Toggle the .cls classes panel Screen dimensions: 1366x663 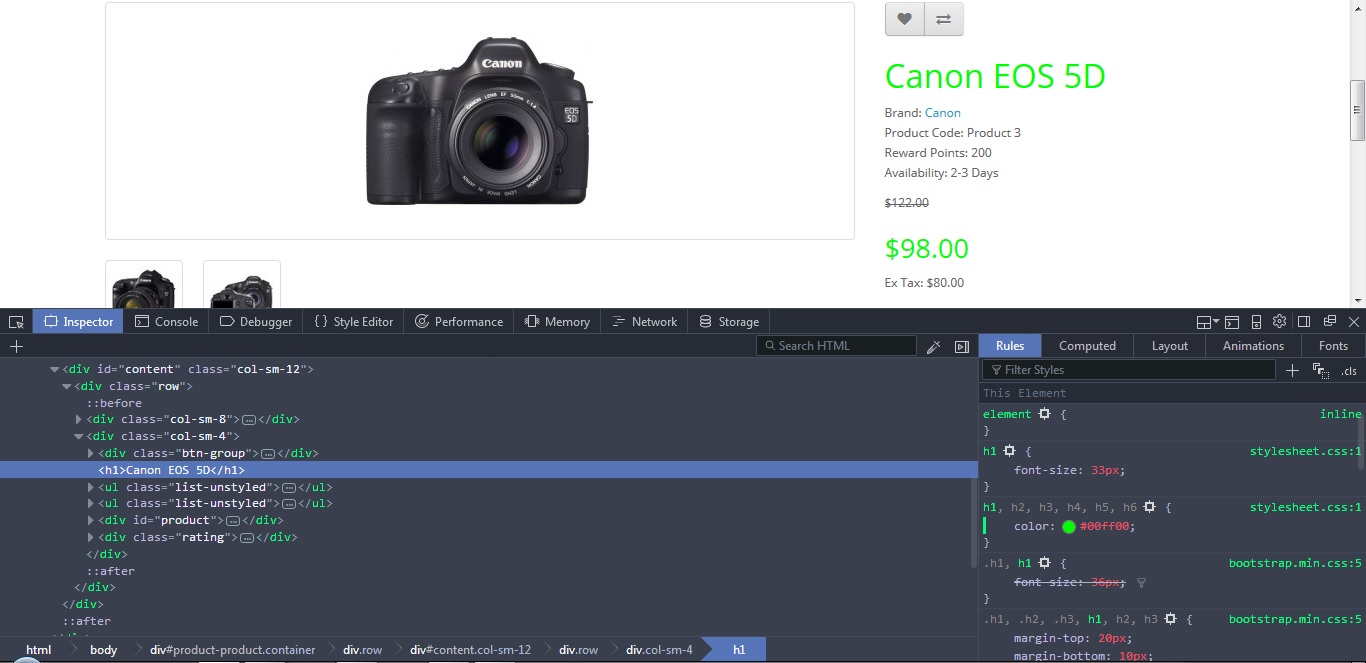(1350, 371)
